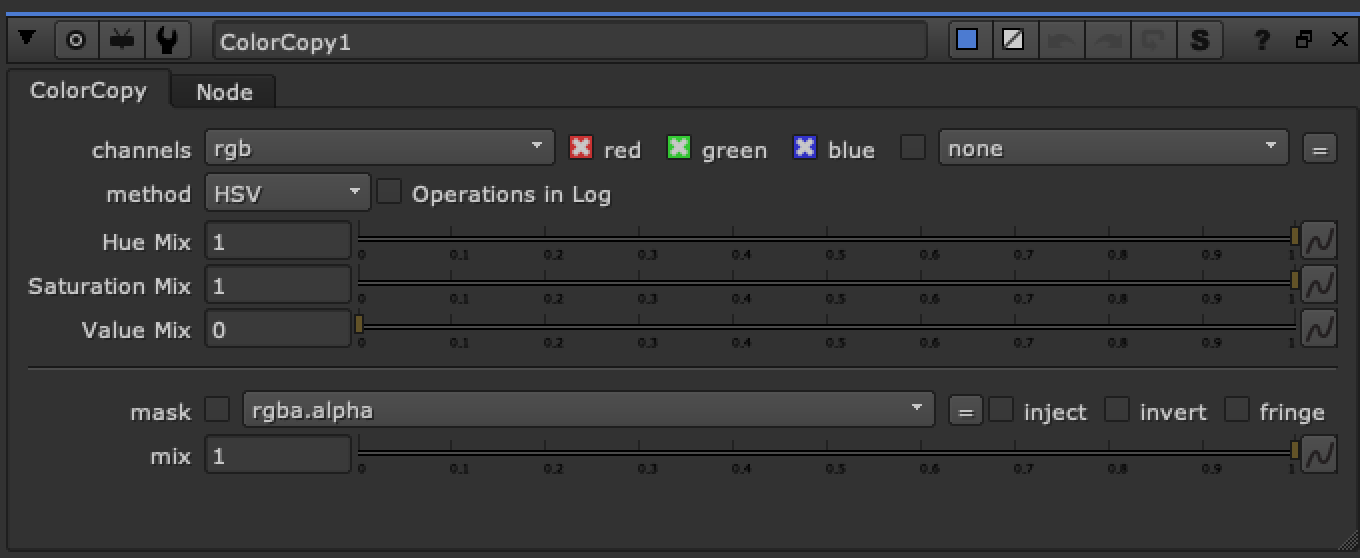Viewport: 1360px width, 558px height.
Task: Float the properties panel window icon
Action: (1304, 41)
